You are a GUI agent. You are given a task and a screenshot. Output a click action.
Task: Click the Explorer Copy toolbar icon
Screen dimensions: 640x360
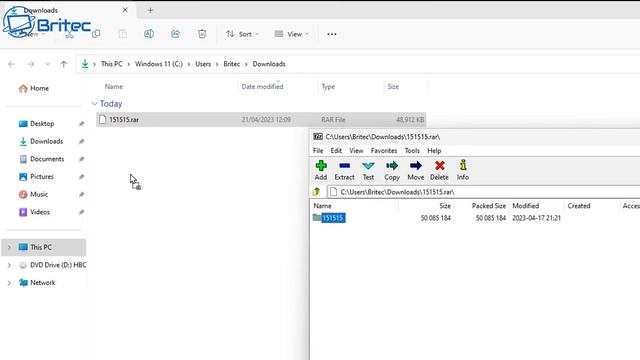coord(96,34)
